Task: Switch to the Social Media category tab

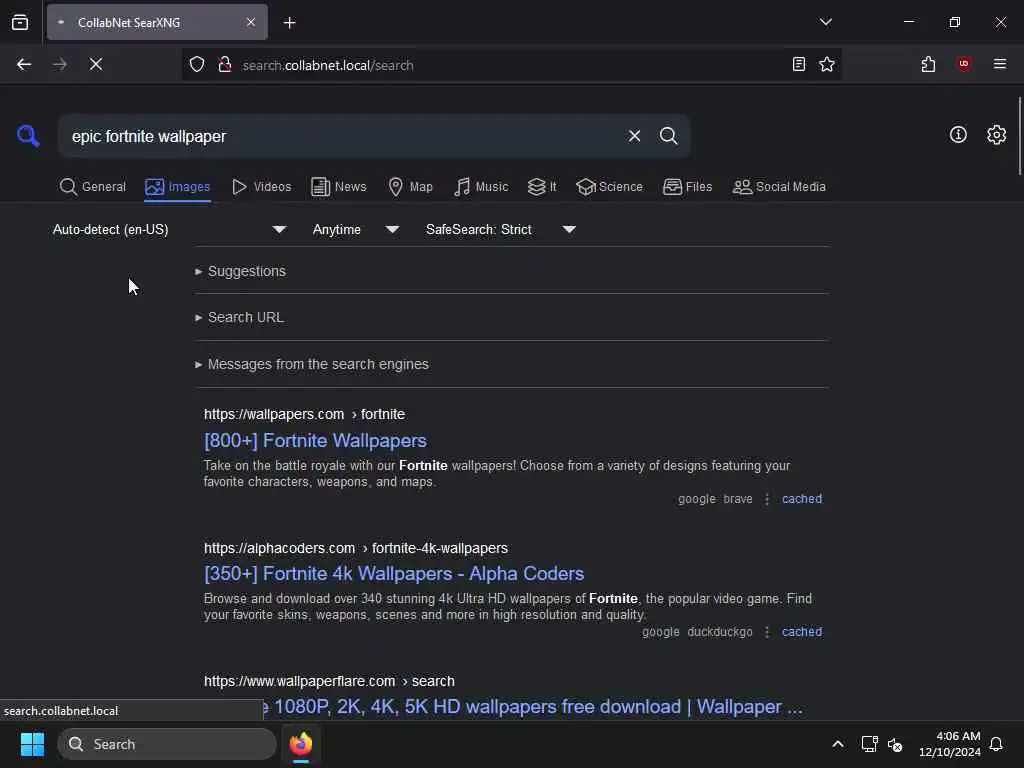Action: coord(779,187)
